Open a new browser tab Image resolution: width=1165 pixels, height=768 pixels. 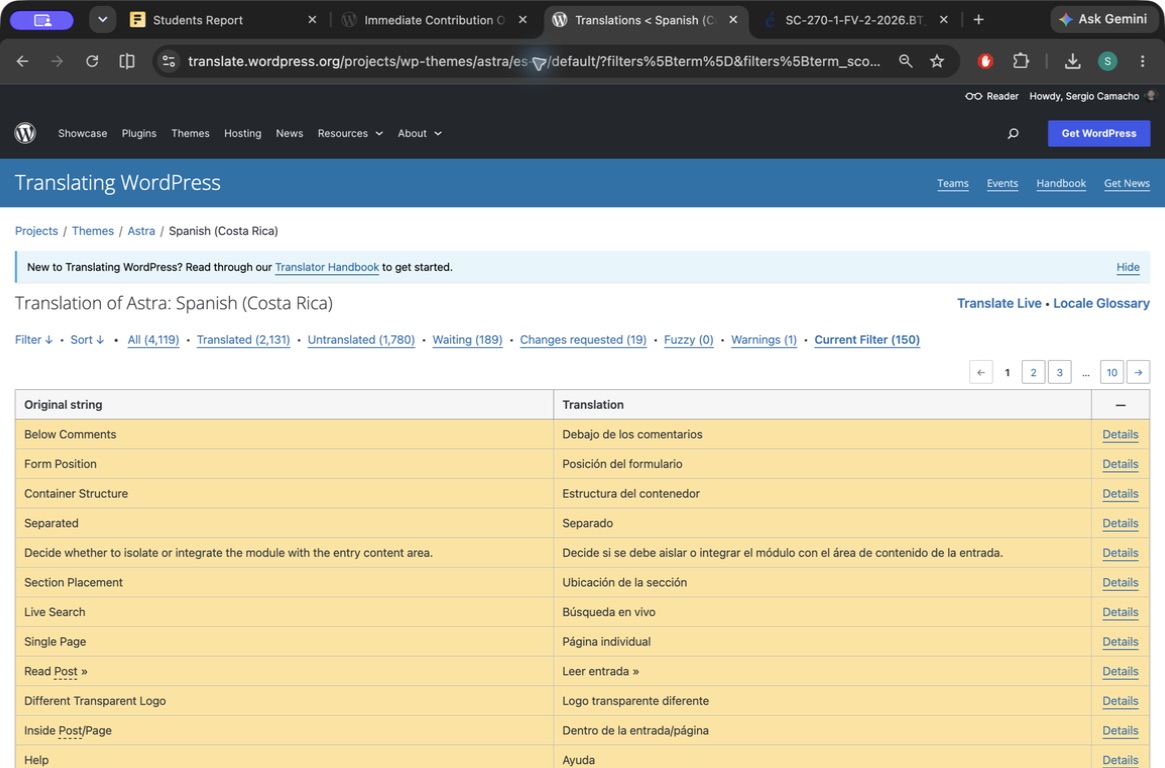coord(979,20)
